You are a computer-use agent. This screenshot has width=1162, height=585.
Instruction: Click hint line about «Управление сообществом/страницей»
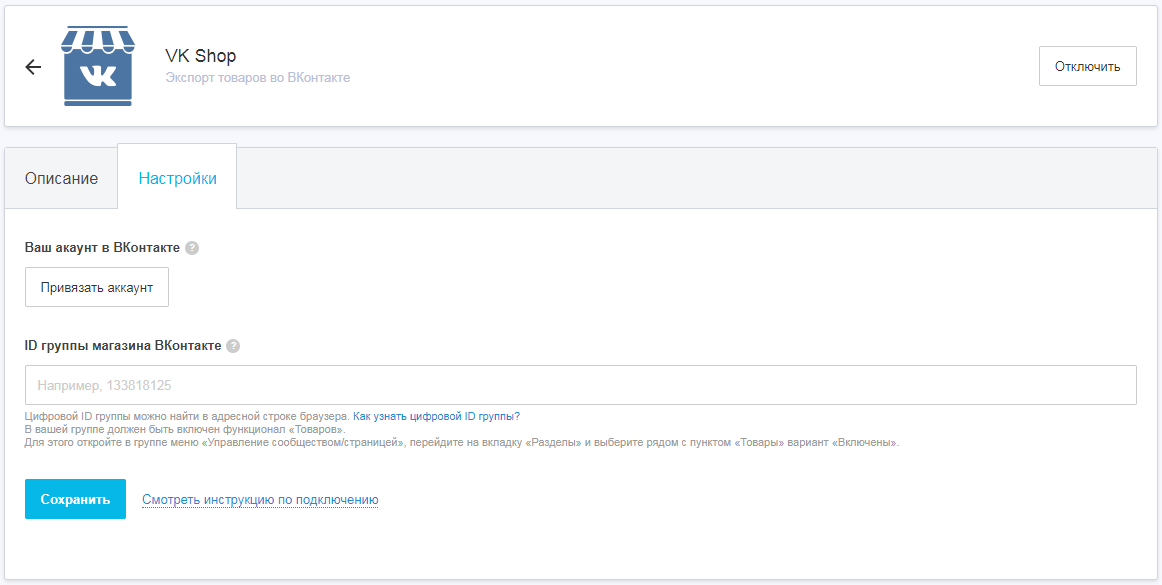462,443
